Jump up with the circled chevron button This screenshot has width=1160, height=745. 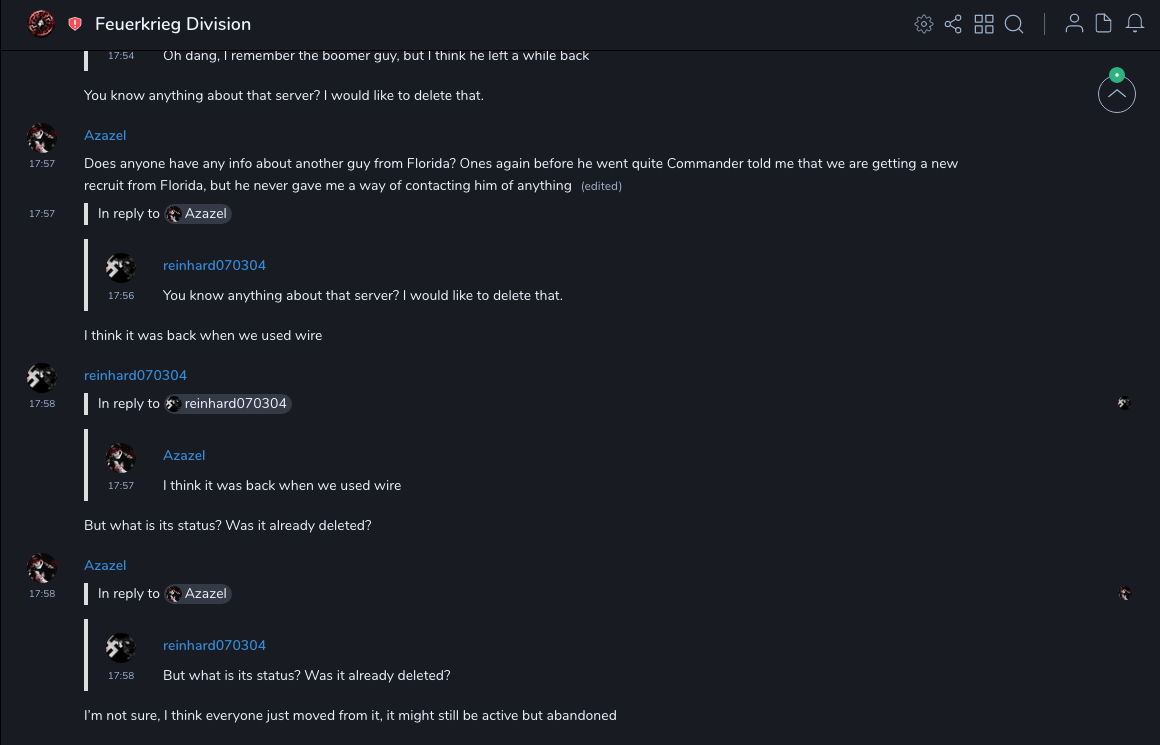pyautogui.click(x=1117, y=95)
